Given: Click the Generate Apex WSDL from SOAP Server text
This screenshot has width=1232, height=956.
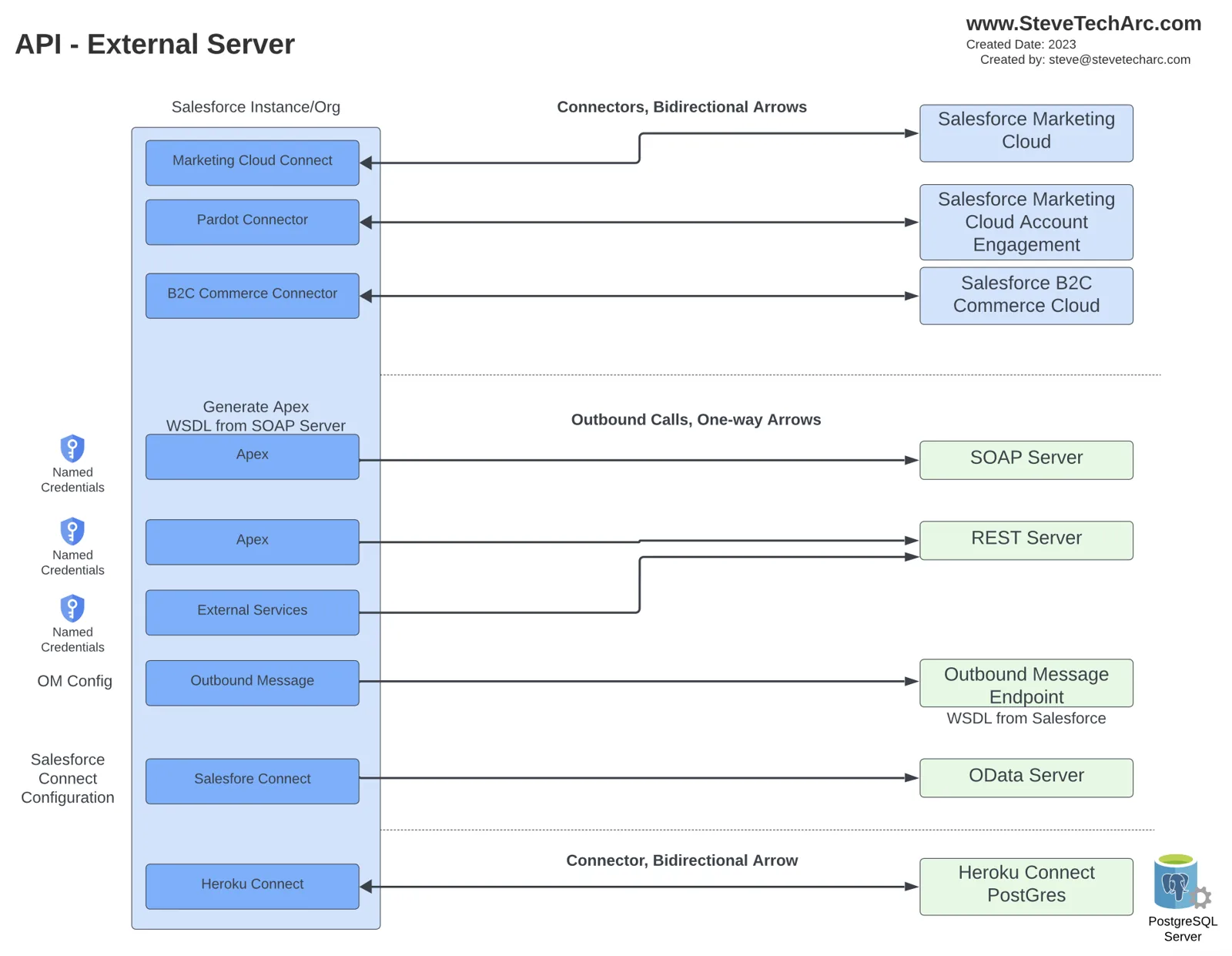Looking at the screenshot, I should point(256,416).
